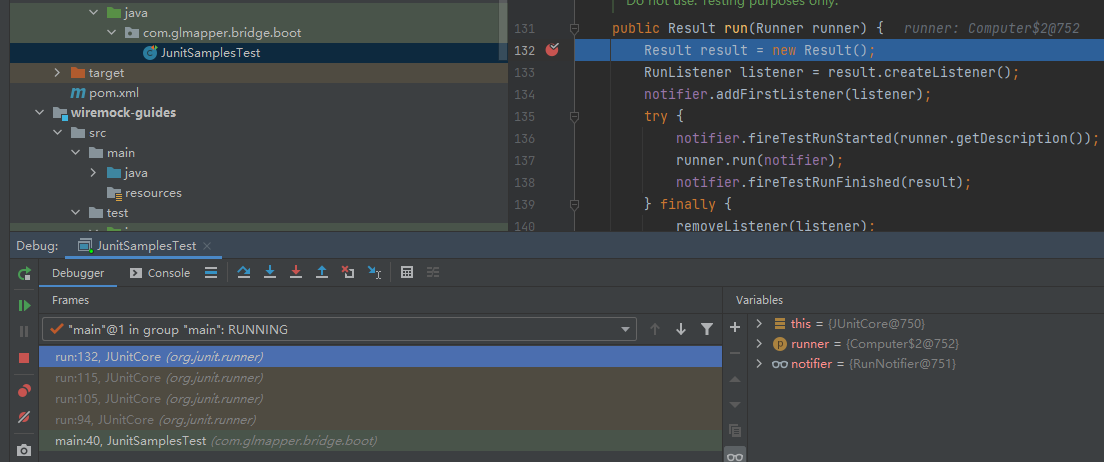The width and height of the screenshot is (1104, 462).
Task: Open thread selector dropdown "main"@1
Action: pos(339,330)
